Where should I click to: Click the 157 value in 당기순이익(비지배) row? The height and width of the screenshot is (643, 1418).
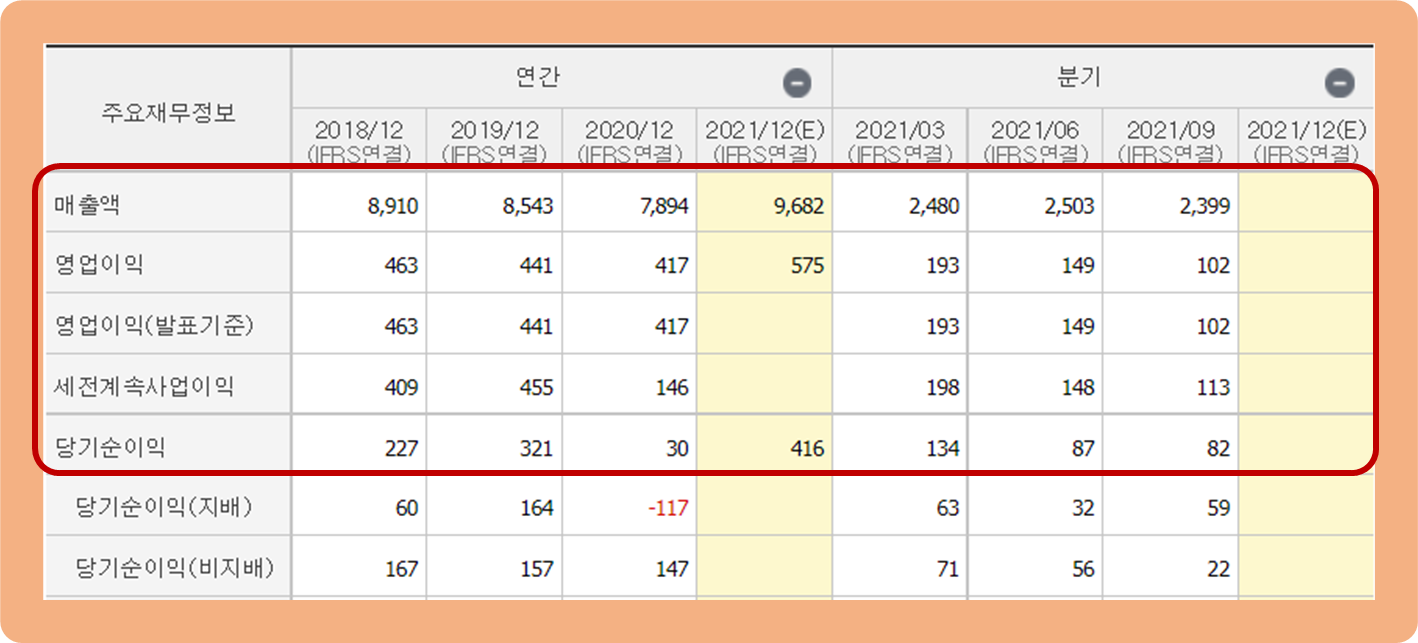coord(536,569)
